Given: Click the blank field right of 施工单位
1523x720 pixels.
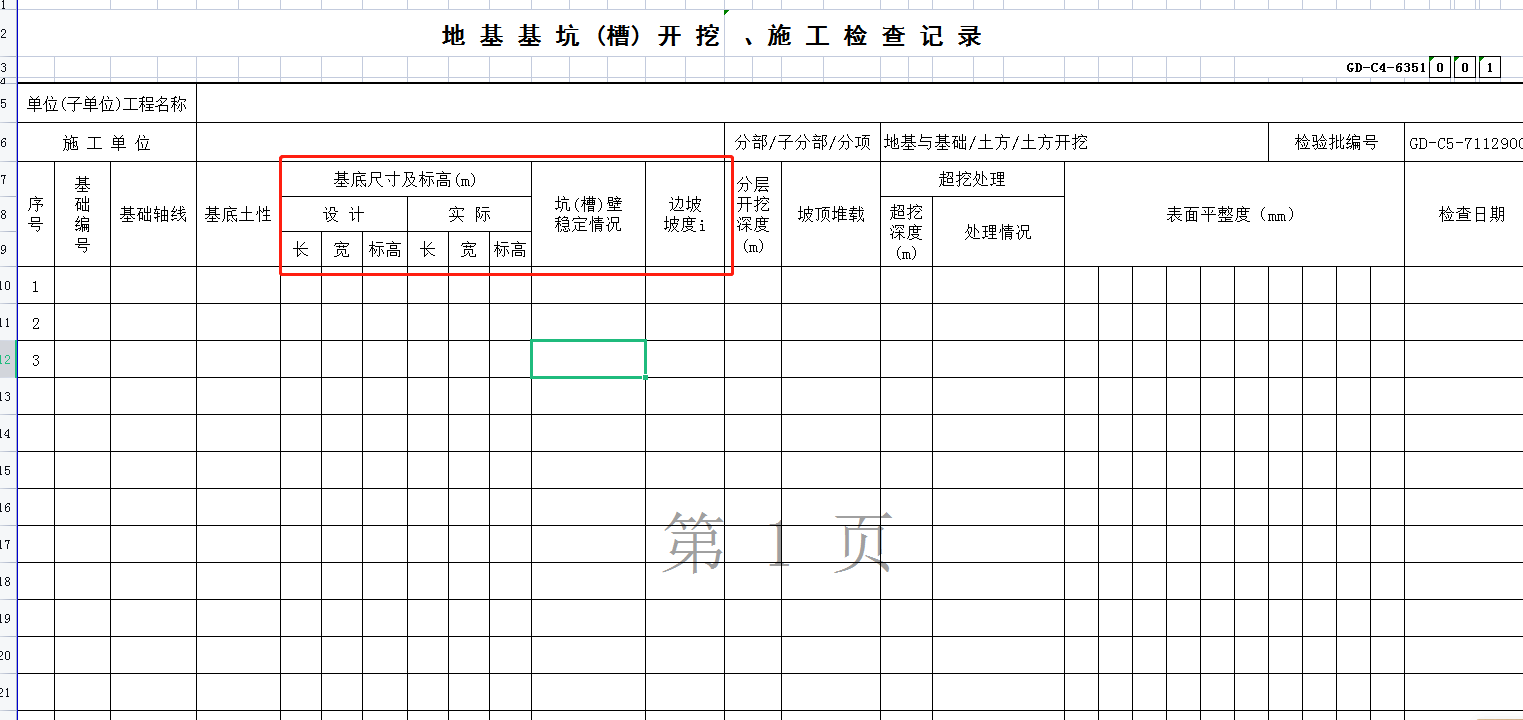Looking at the screenshot, I should [x=461, y=143].
